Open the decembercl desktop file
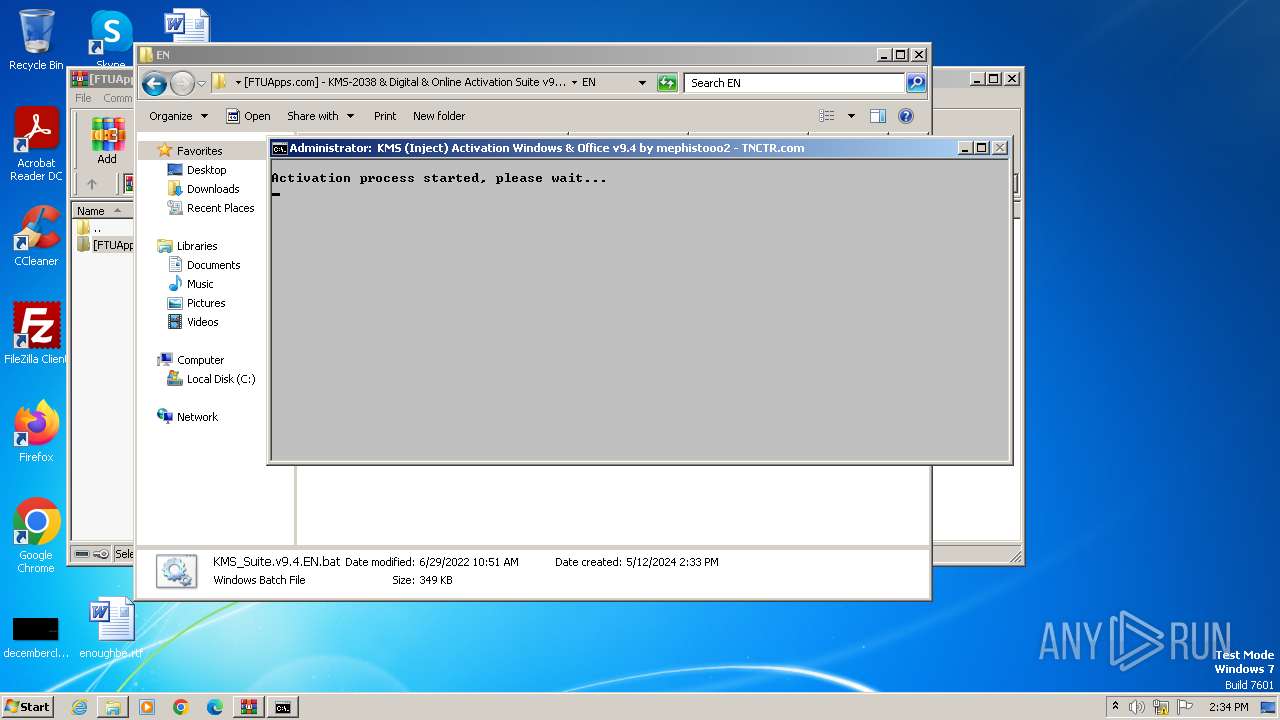This screenshot has height=720, width=1280. pos(36,636)
